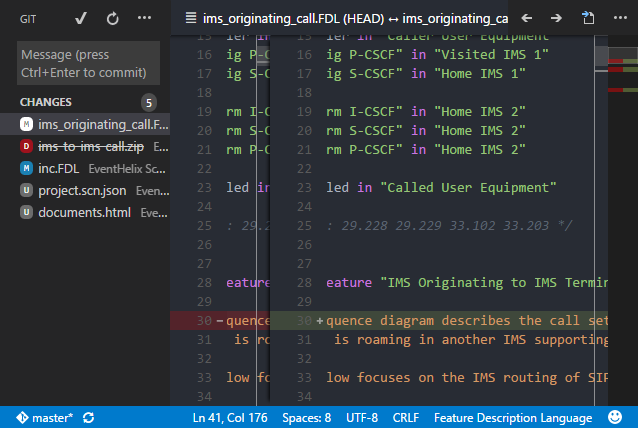The image size is (638, 428).
Task: Open the inc.FDL change entry
Action: [85, 168]
